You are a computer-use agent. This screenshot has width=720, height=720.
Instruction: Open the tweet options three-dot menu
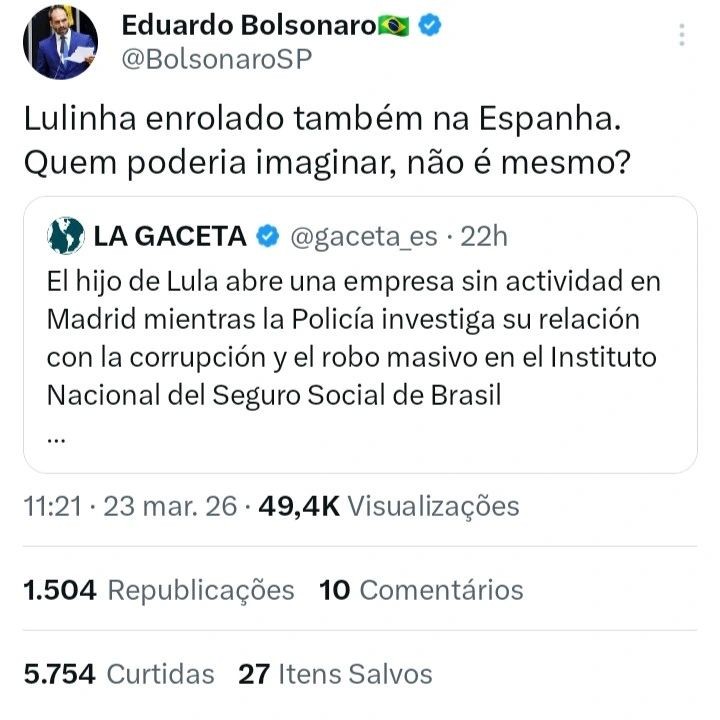click(682, 36)
